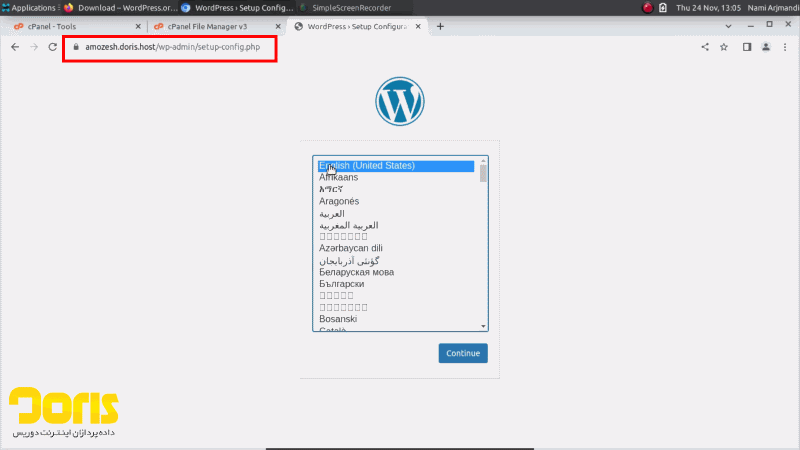Select Беларуская мова language option
Image resolution: width=800 pixels, height=450 pixels.
(x=396, y=272)
